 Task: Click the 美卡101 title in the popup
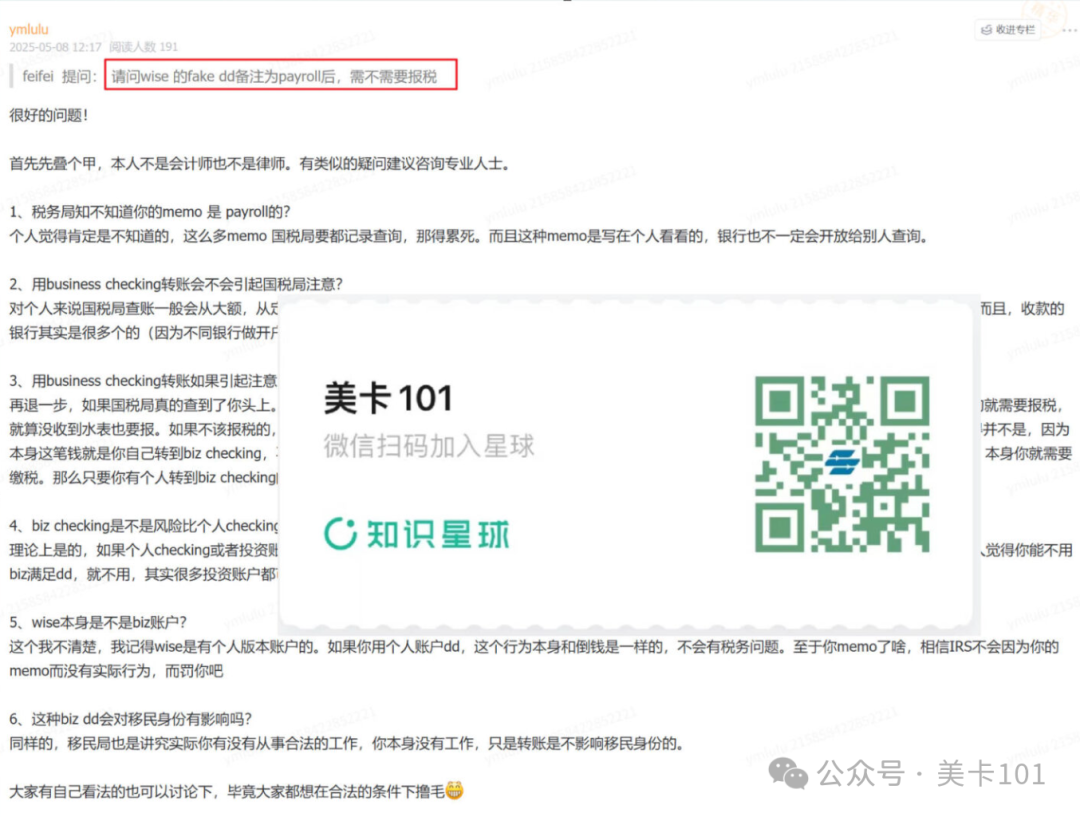point(390,395)
